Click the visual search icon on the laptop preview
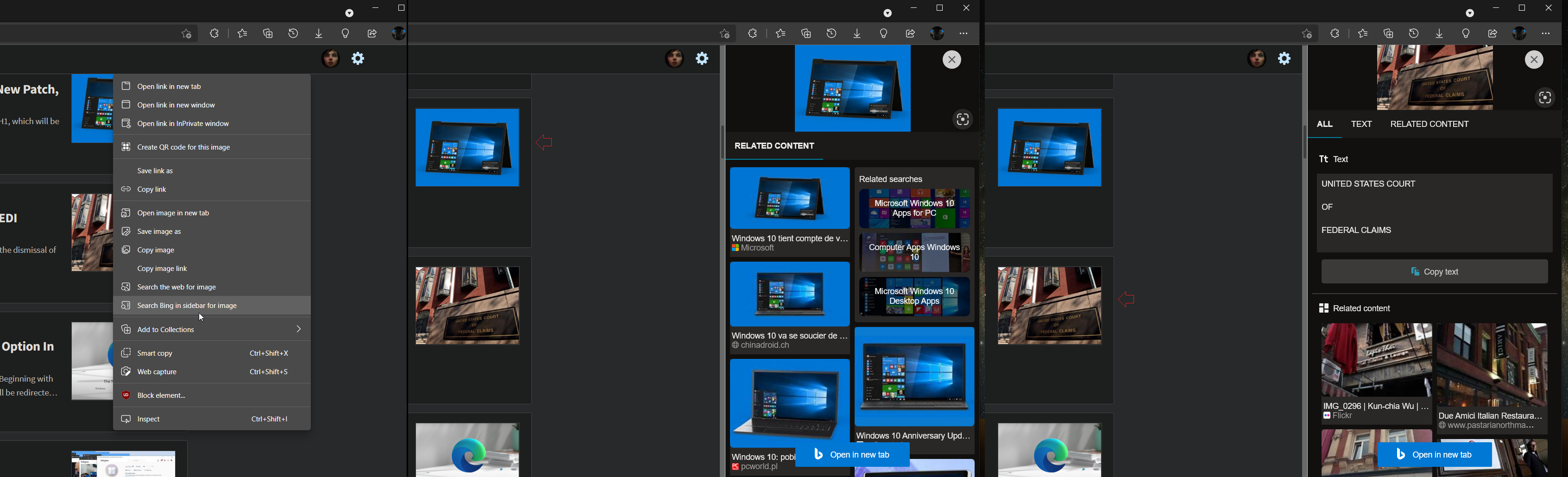The width and height of the screenshot is (1568, 477). 963,120
